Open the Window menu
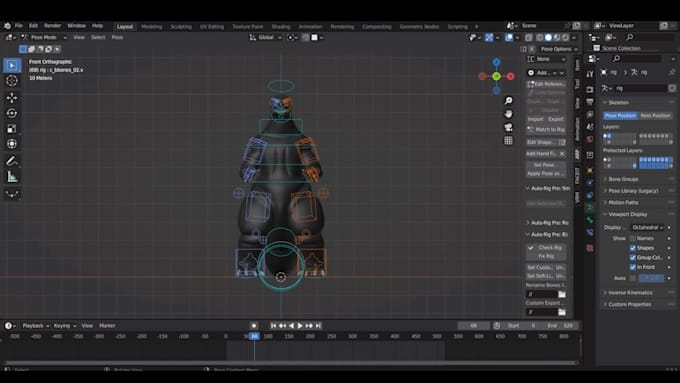This screenshot has width=680, height=383. pos(76,26)
